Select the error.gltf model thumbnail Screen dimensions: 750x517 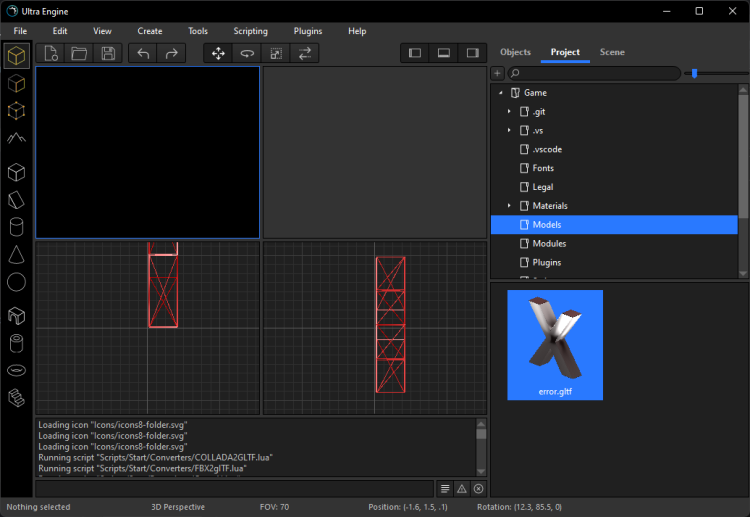[x=555, y=345]
